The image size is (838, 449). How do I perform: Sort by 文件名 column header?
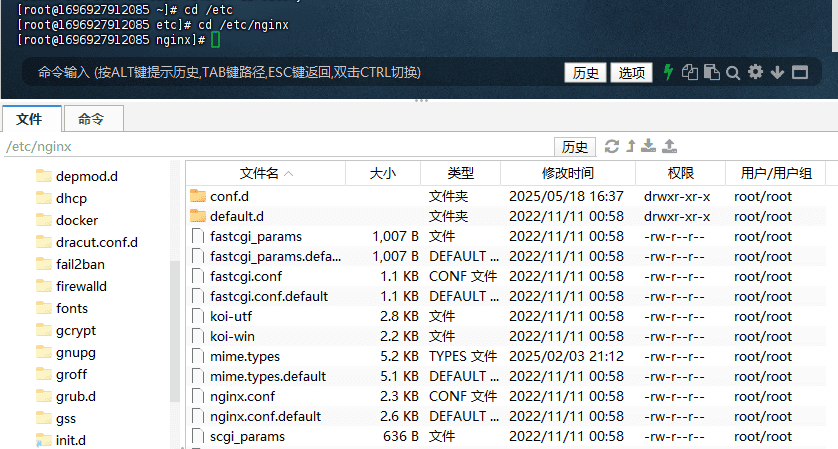click(x=266, y=173)
